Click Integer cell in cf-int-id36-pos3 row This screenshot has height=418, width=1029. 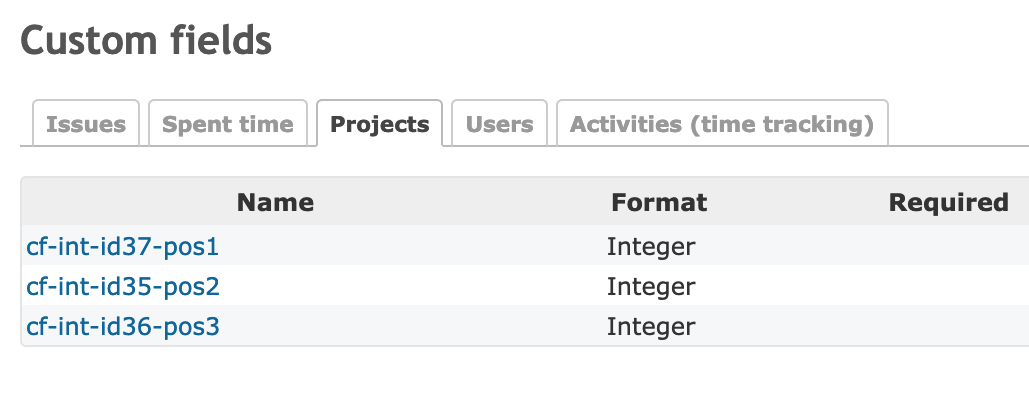651,327
